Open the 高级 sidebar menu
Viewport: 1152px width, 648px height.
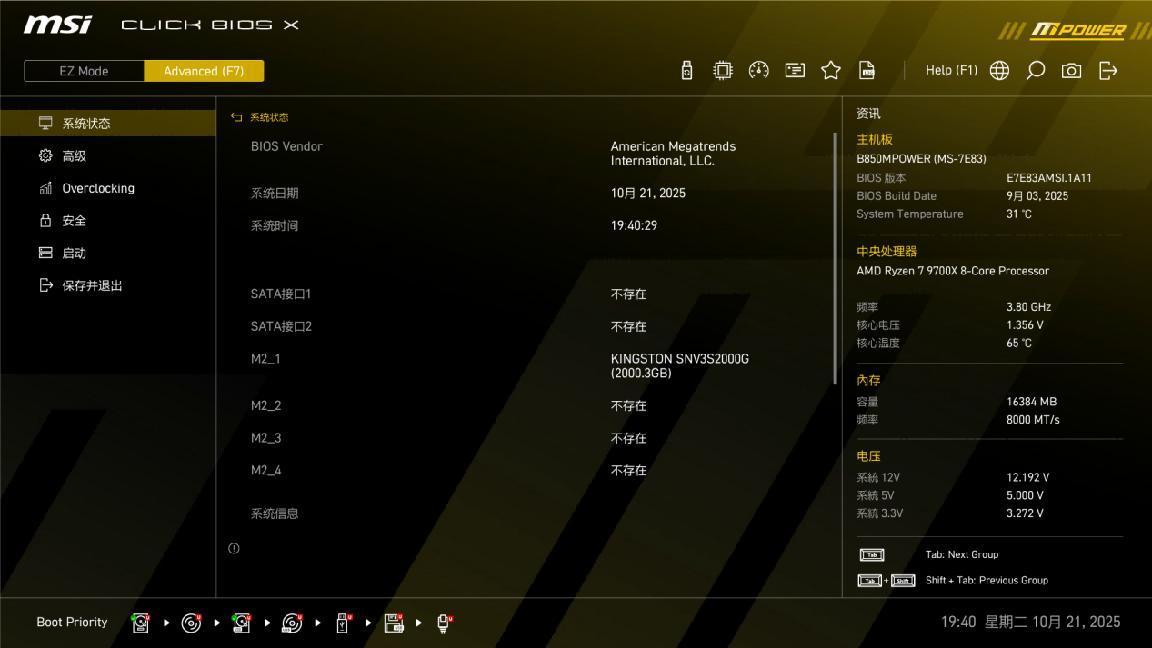pyautogui.click(x=108, y=156)
